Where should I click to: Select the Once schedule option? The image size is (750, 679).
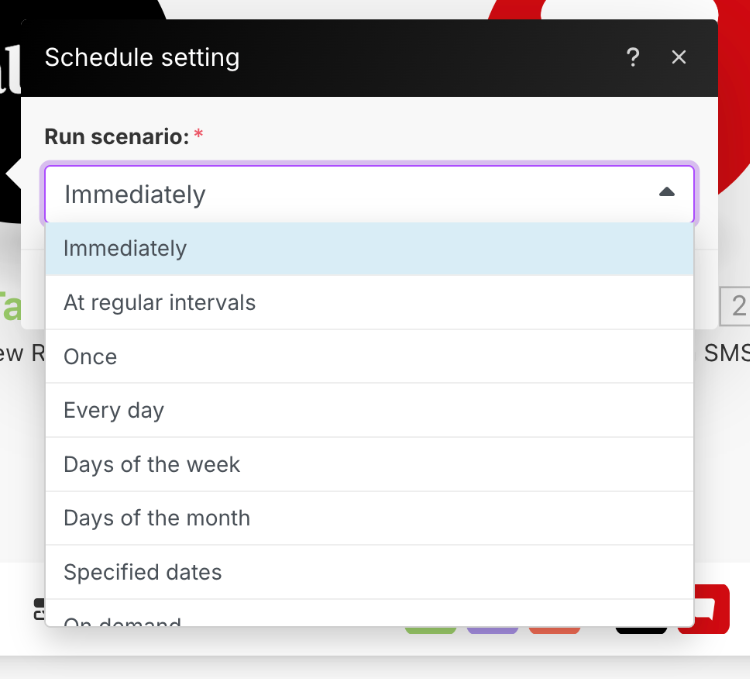[x=369, y=357]
